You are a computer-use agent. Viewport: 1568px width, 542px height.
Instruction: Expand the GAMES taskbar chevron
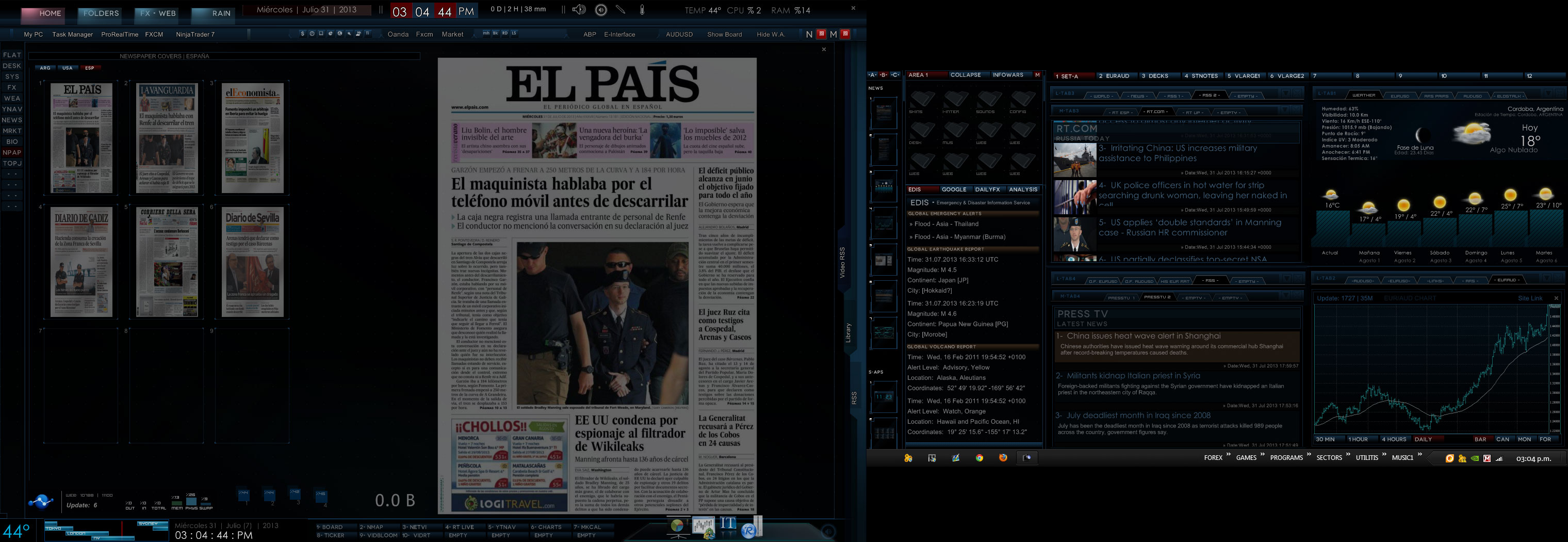point(1263,454)
